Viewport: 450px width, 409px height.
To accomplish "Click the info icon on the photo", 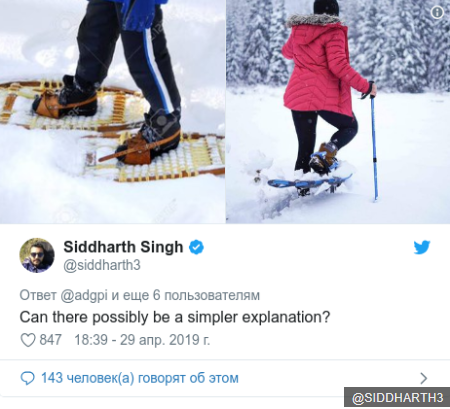I will [437, 12].
